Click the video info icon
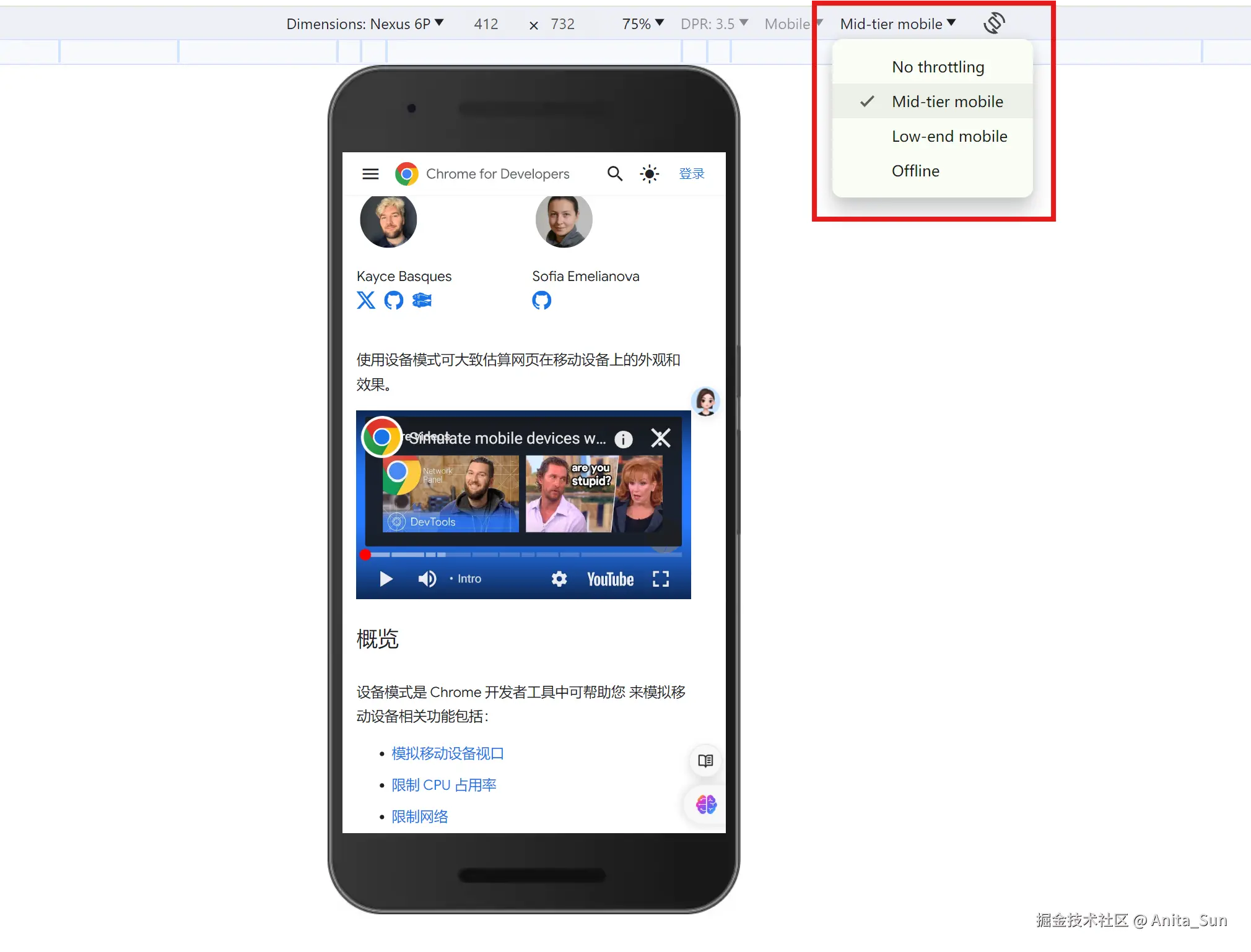The width and height of the screenshot is (1251, 952). 623,439
